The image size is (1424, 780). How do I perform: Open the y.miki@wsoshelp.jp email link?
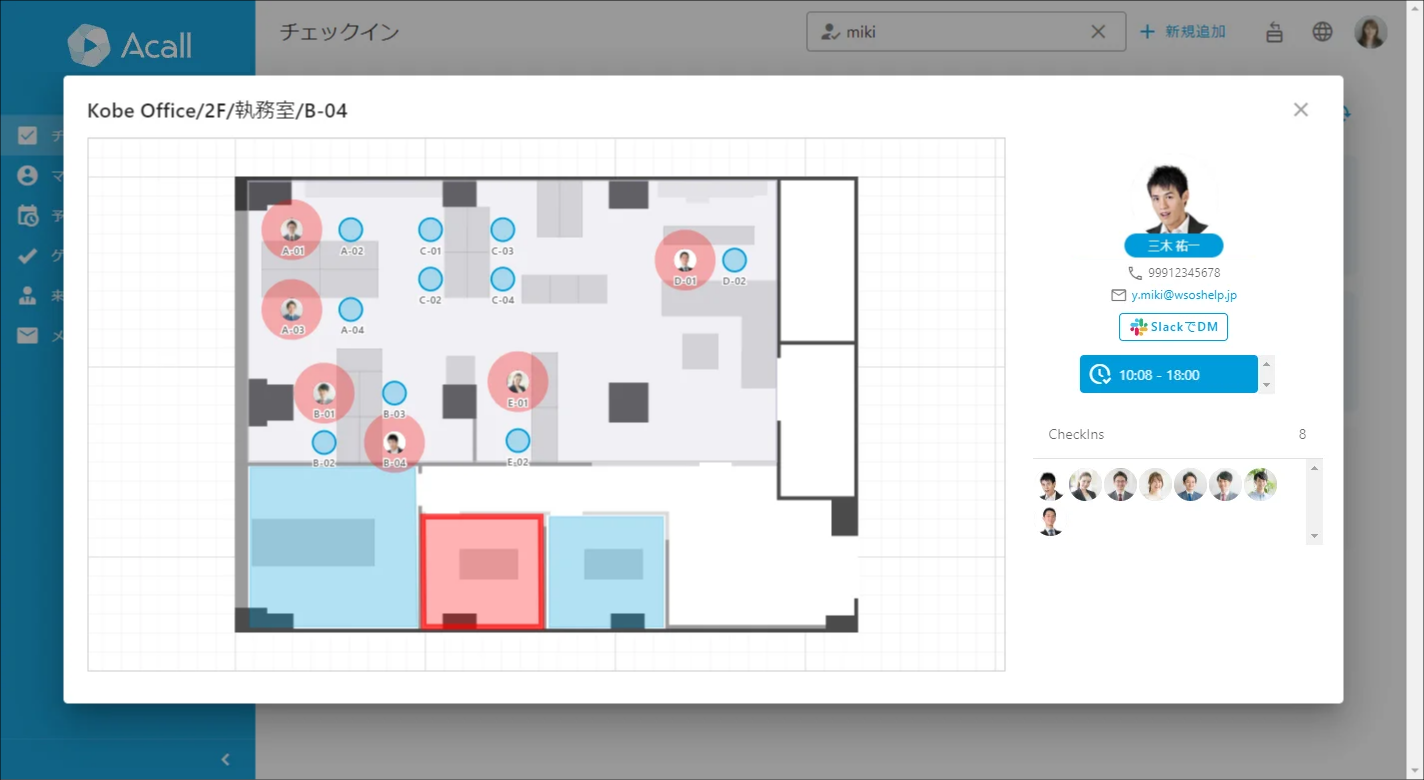tap(1183, 295)
